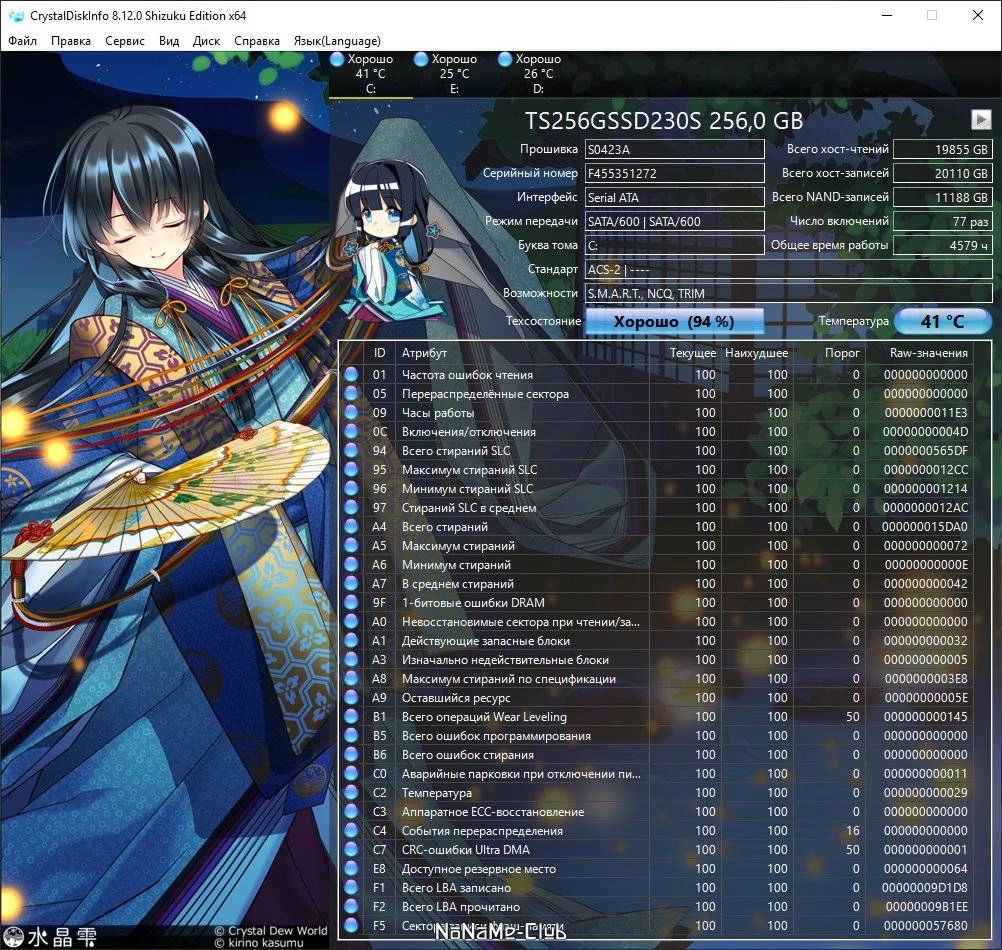The image size is (1002, 950).
Task: Click status icon for CRC-ошибки Ultra DMA
Action: coord(351,850)
